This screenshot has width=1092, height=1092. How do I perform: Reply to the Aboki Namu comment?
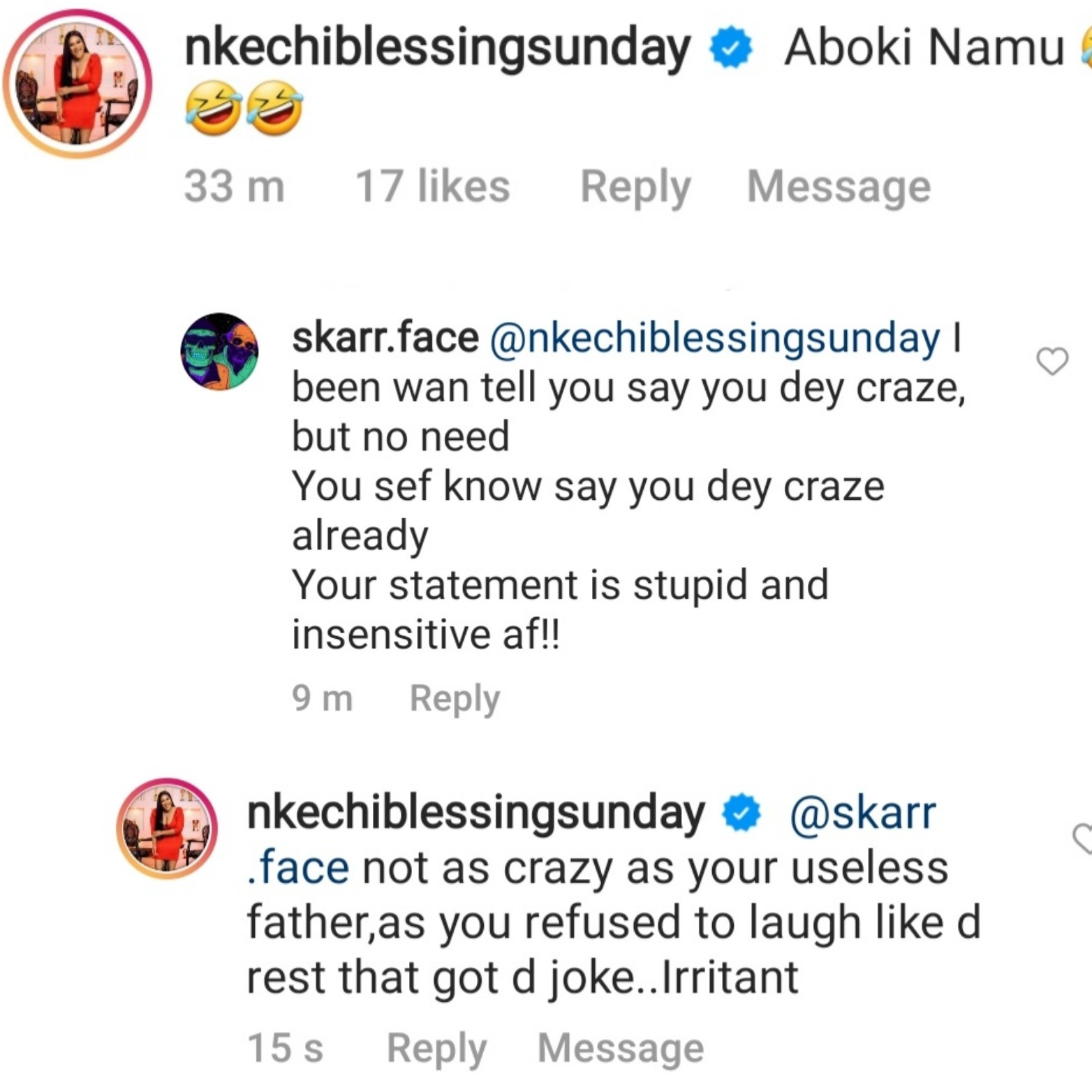click(635, 187)
